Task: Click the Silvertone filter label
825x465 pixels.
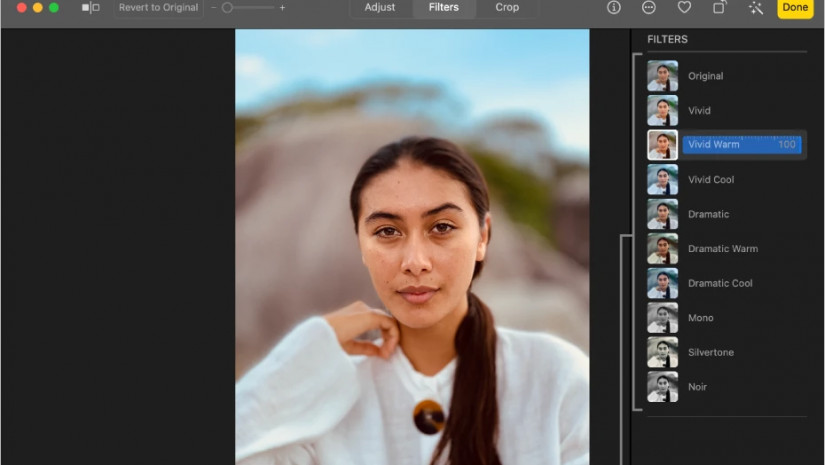Action: coord(711,352)
